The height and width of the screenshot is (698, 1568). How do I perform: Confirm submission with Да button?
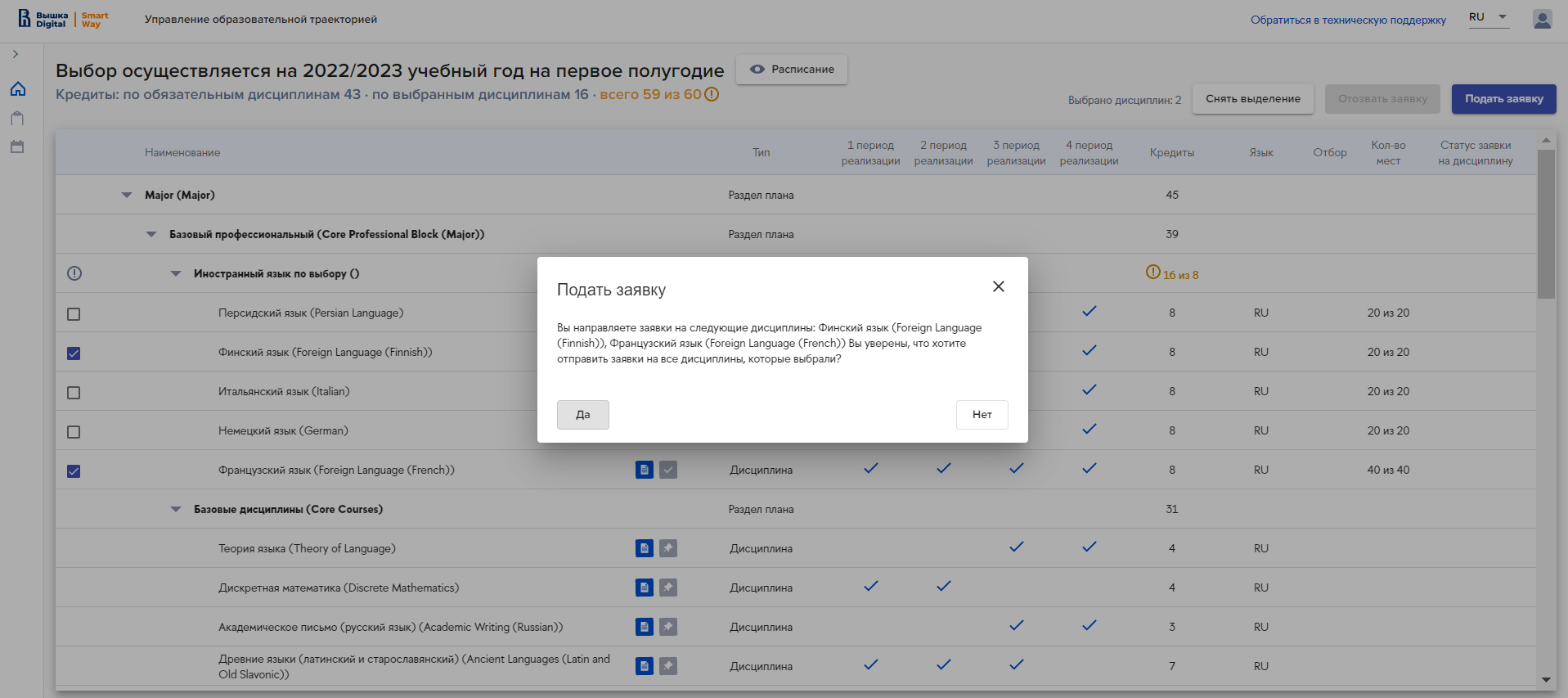tap(582, 415)
